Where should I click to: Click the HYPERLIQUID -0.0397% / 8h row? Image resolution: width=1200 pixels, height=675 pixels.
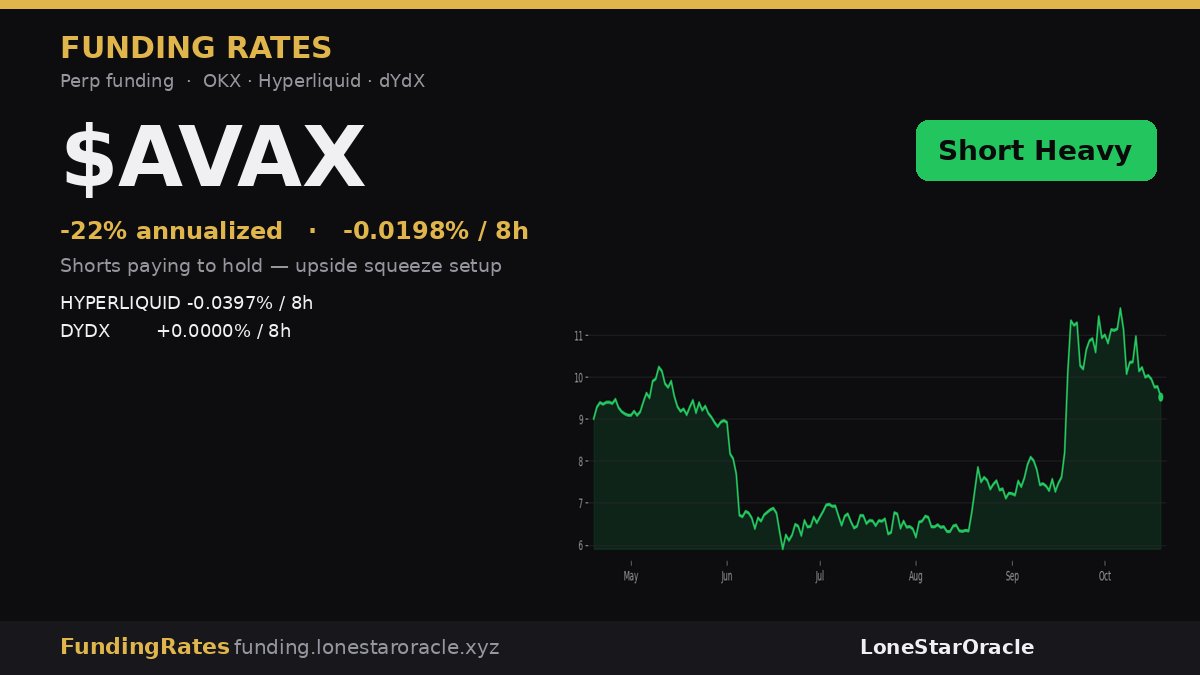(x=186, y=303)
